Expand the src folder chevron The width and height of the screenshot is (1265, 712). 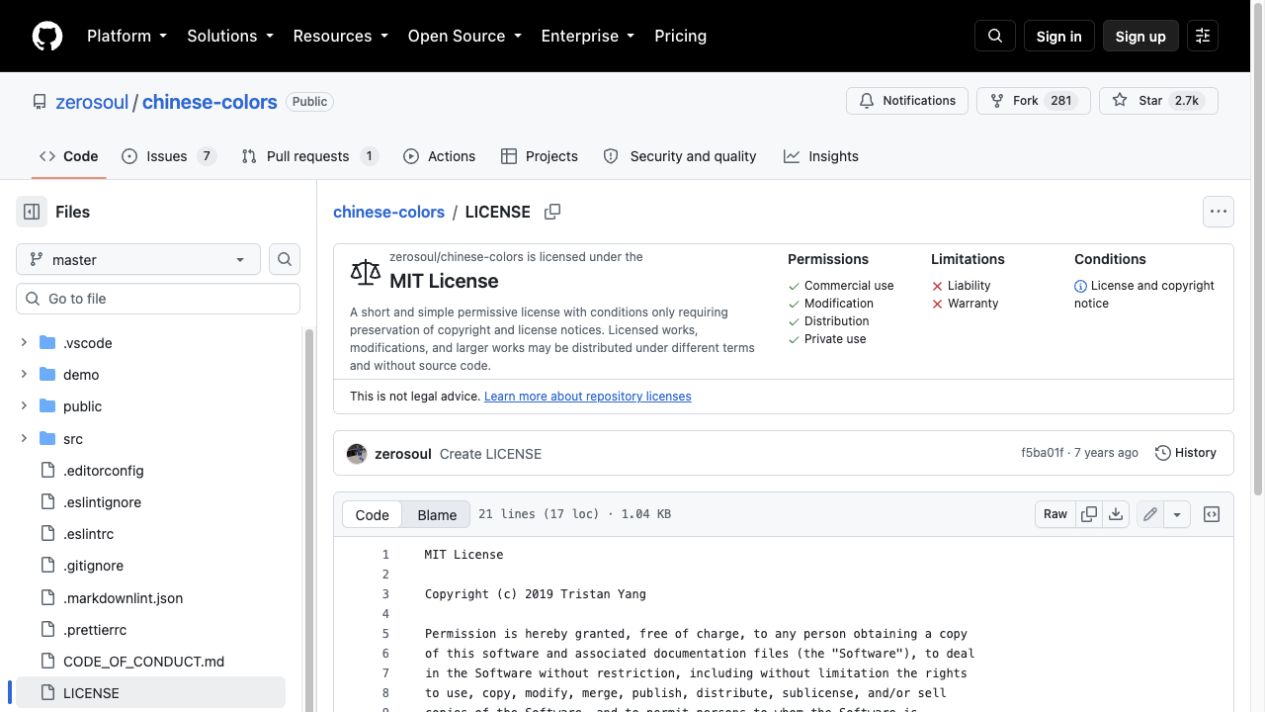tap(24, 439)
